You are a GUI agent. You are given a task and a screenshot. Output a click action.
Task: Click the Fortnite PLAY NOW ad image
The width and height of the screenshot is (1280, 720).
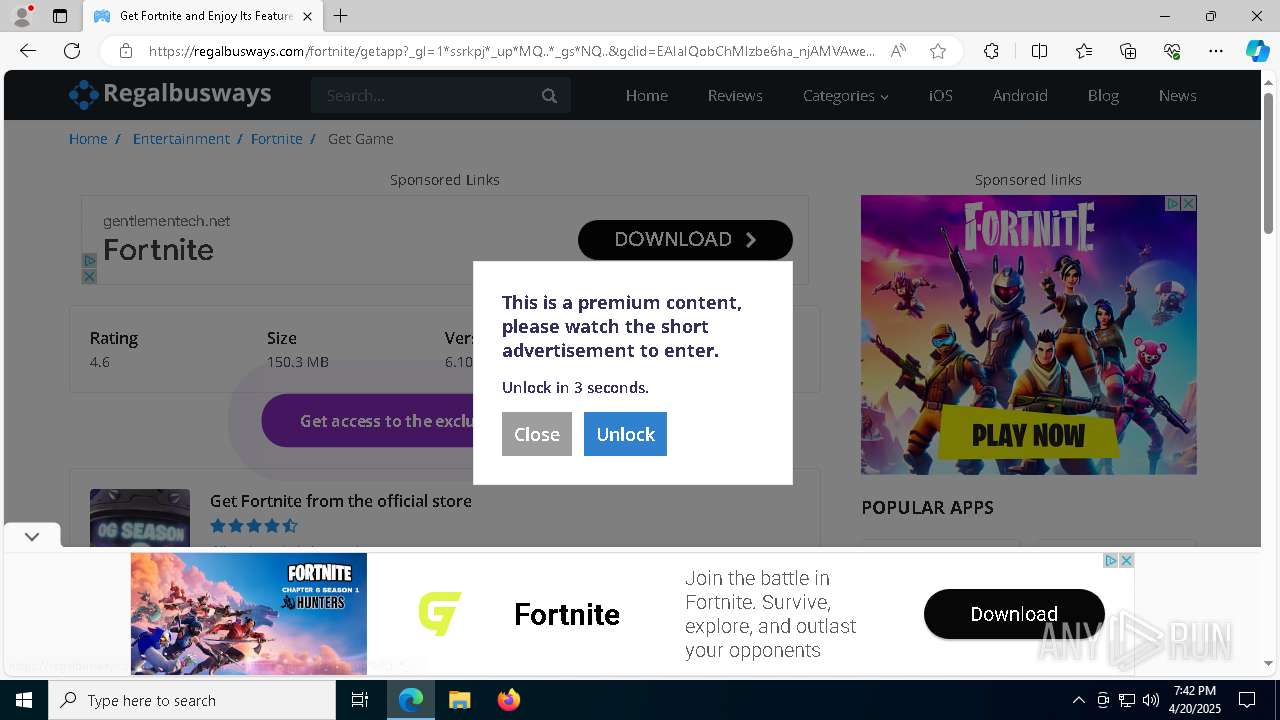click(1028, 335)
